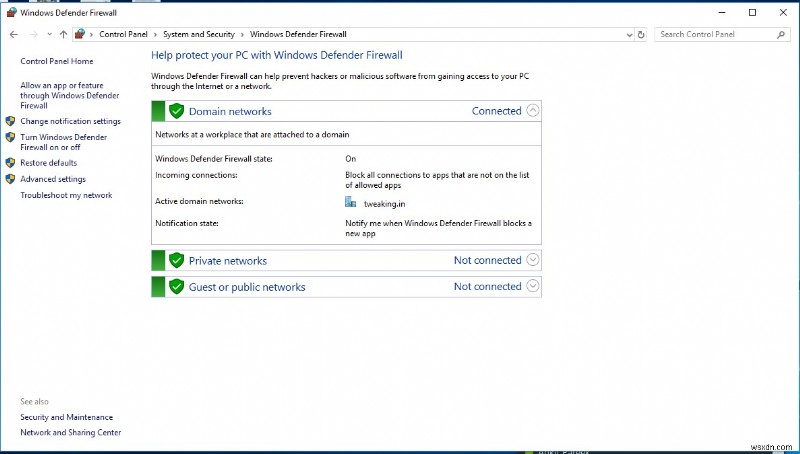Click the forward navigation arrow

34,34
